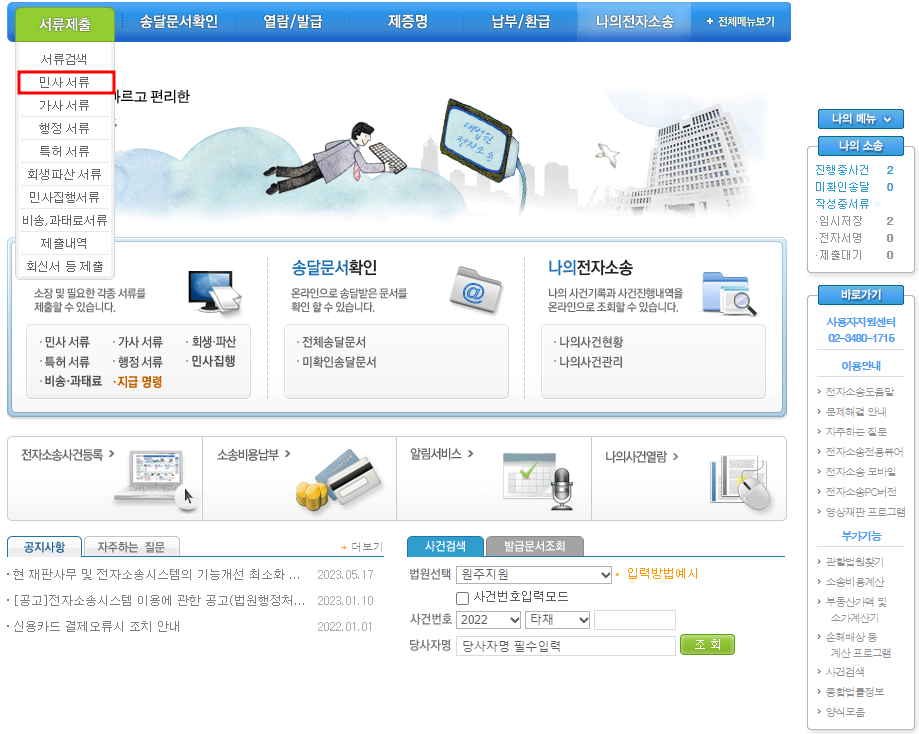The image size is (919, 734).
Task: Switch to the 사건검색 tab
Action: coord(445,546)
